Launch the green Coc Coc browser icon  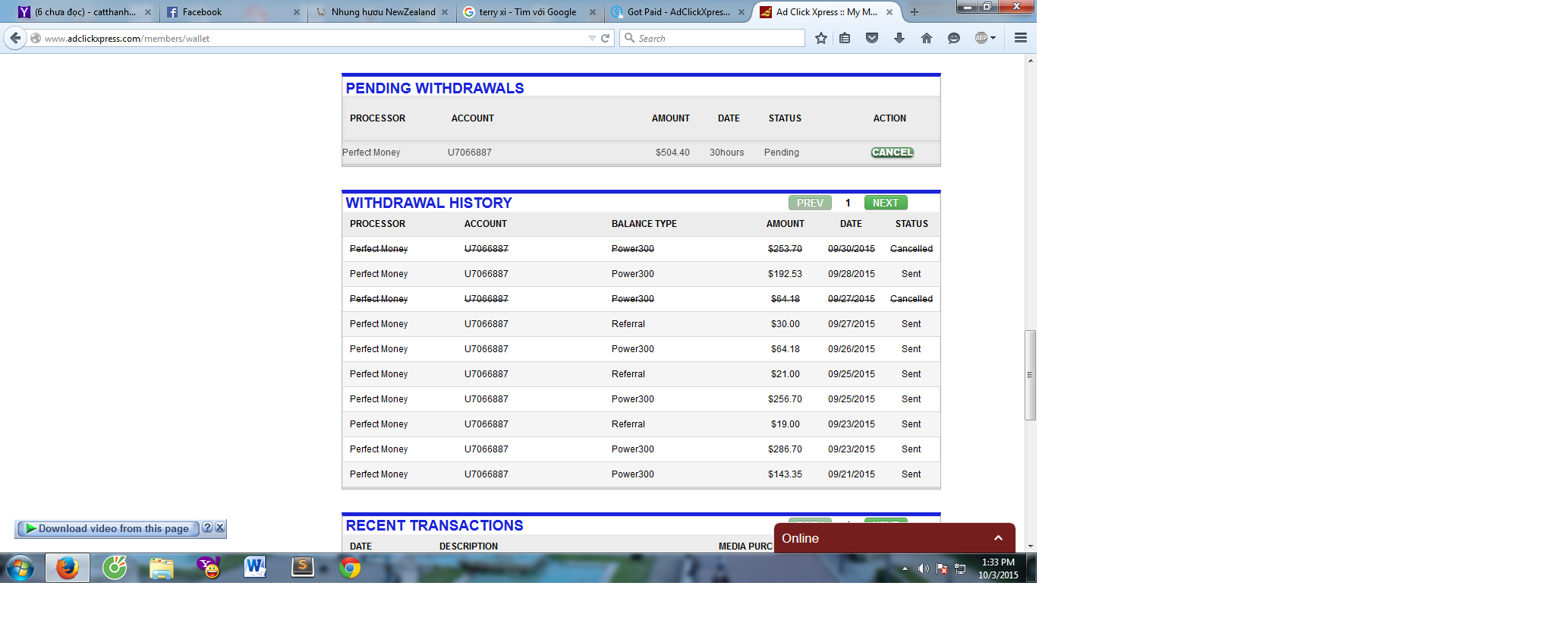tap(115, 568)
